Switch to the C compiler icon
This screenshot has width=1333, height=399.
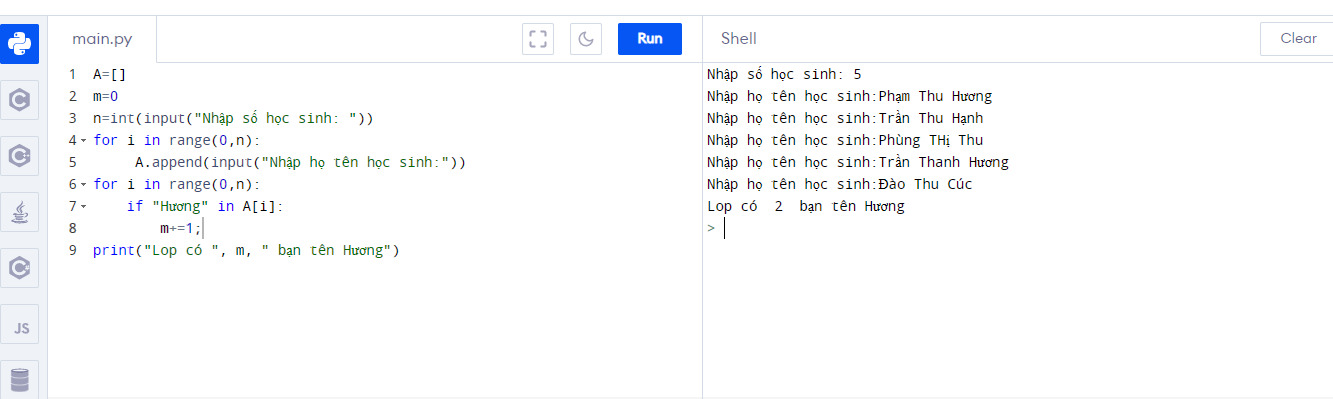(20, 100)
